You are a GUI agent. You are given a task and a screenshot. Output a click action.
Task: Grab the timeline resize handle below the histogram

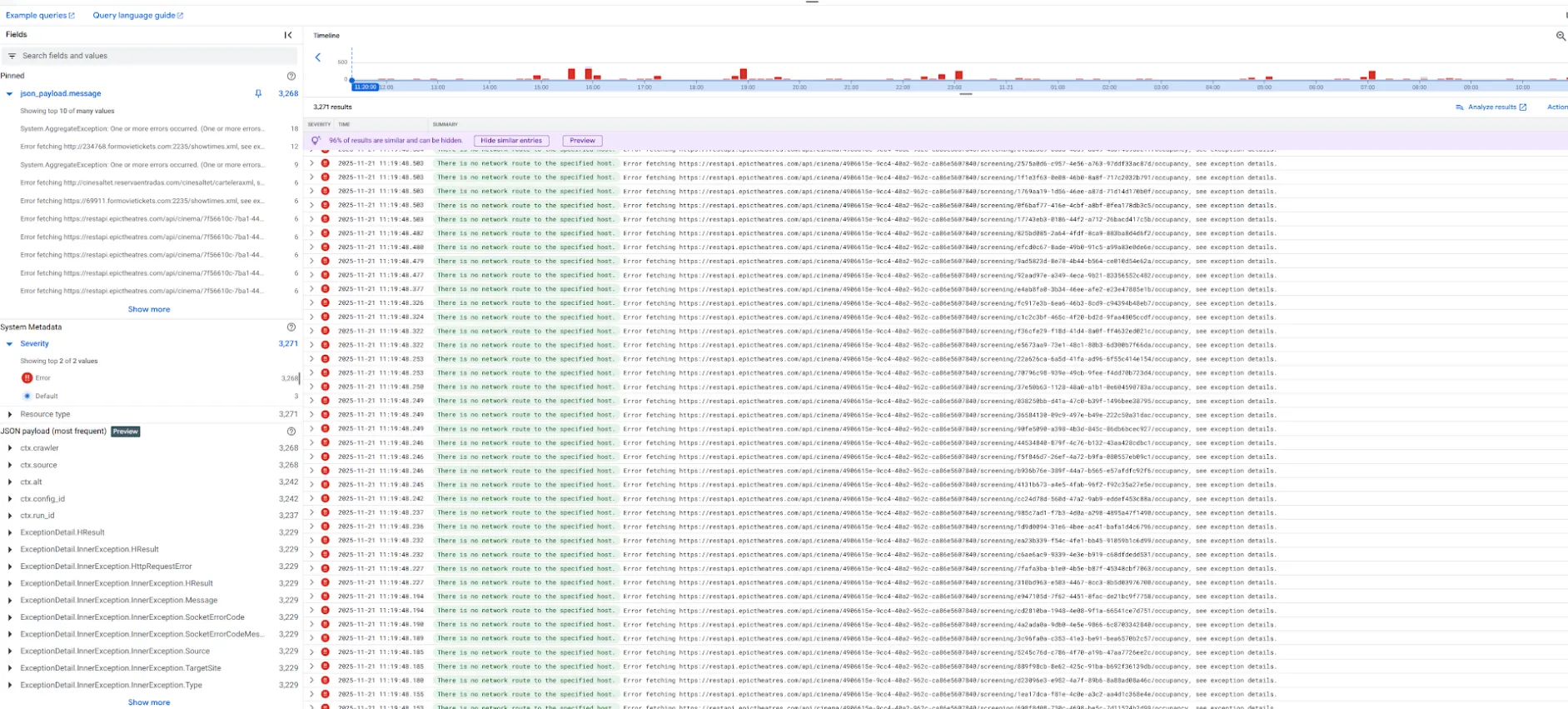click(966, 94)
